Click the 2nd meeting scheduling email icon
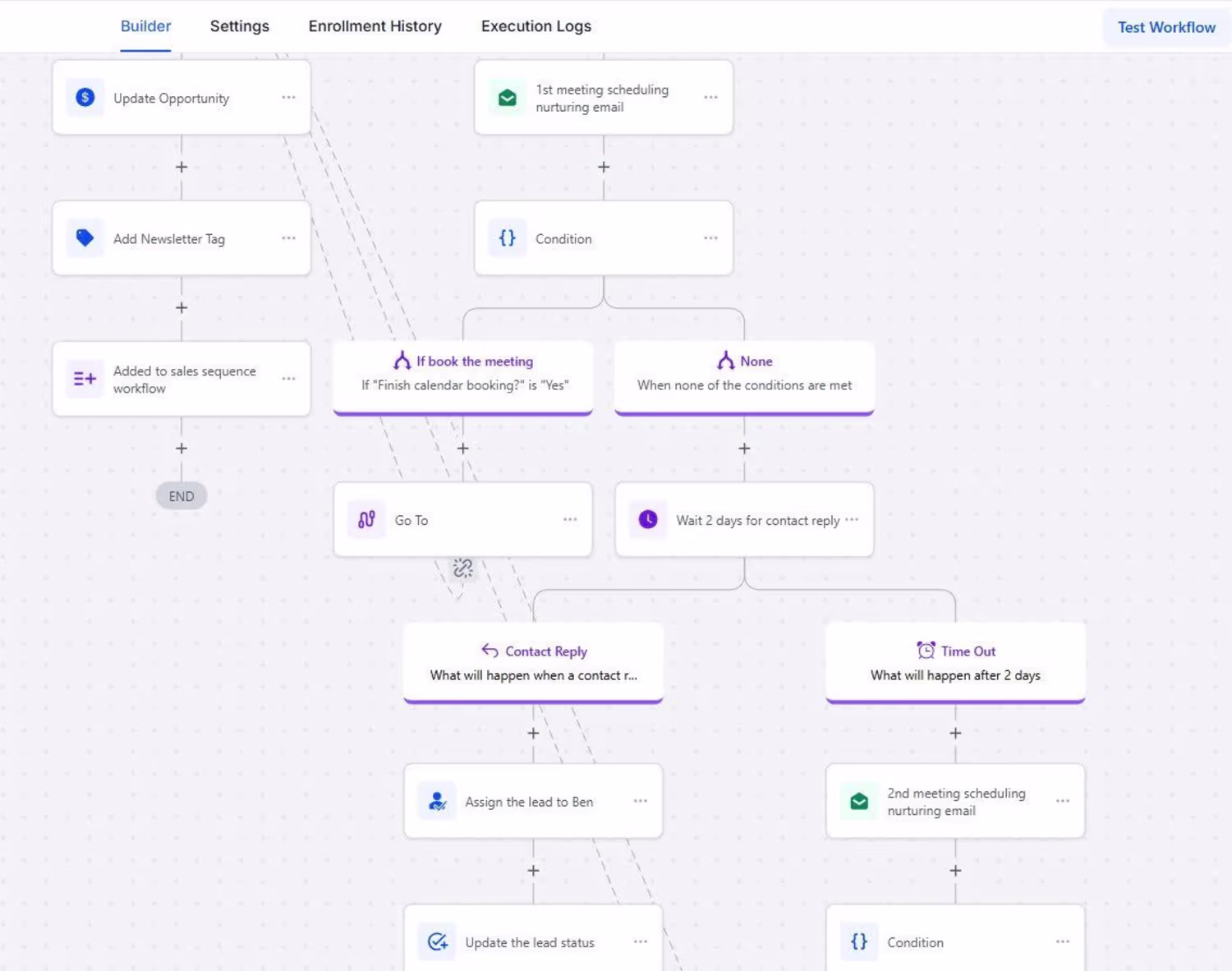 pos(859,802)
